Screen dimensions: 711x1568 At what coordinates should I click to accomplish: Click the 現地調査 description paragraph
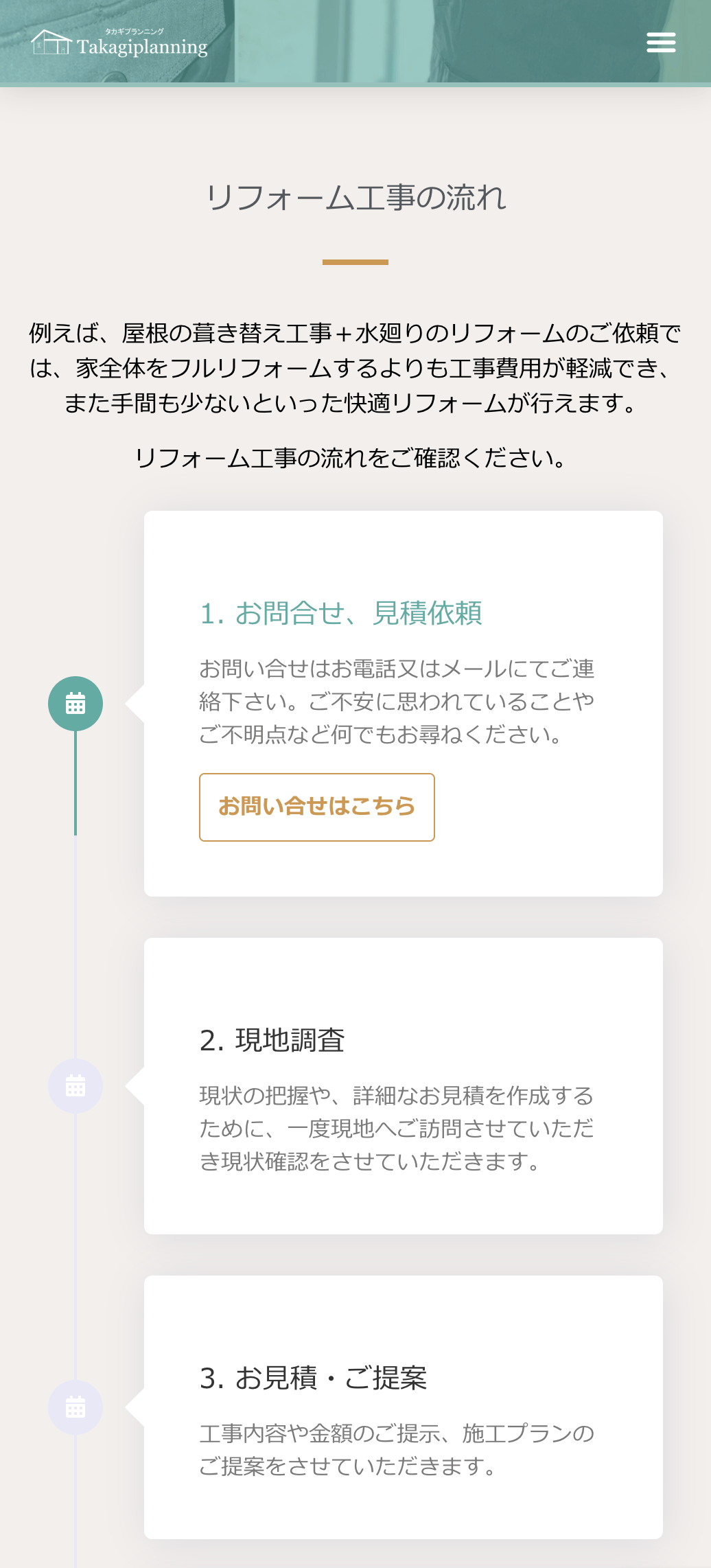(x=397, y=1129)
